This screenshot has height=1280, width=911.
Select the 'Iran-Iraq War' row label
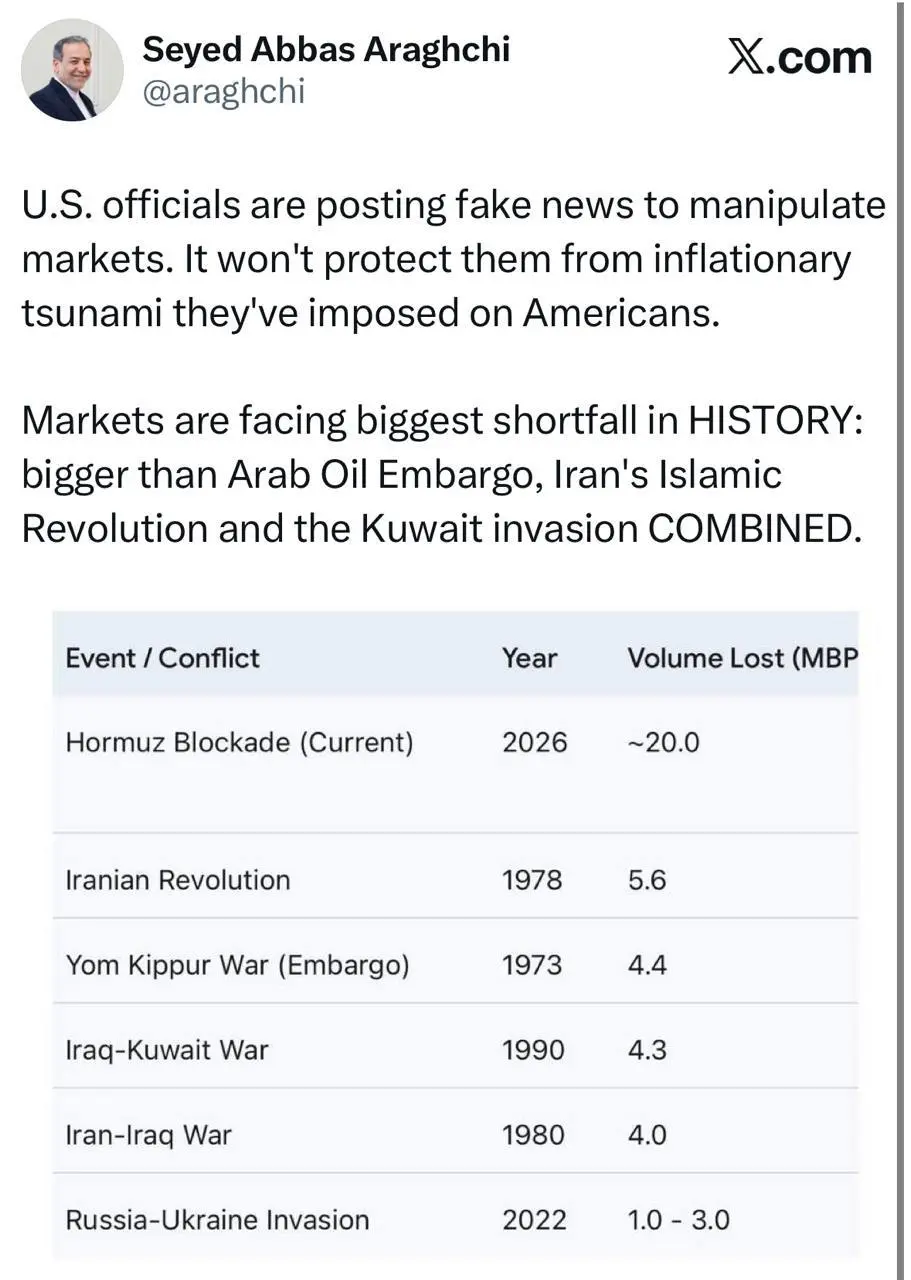point(148,1135)
